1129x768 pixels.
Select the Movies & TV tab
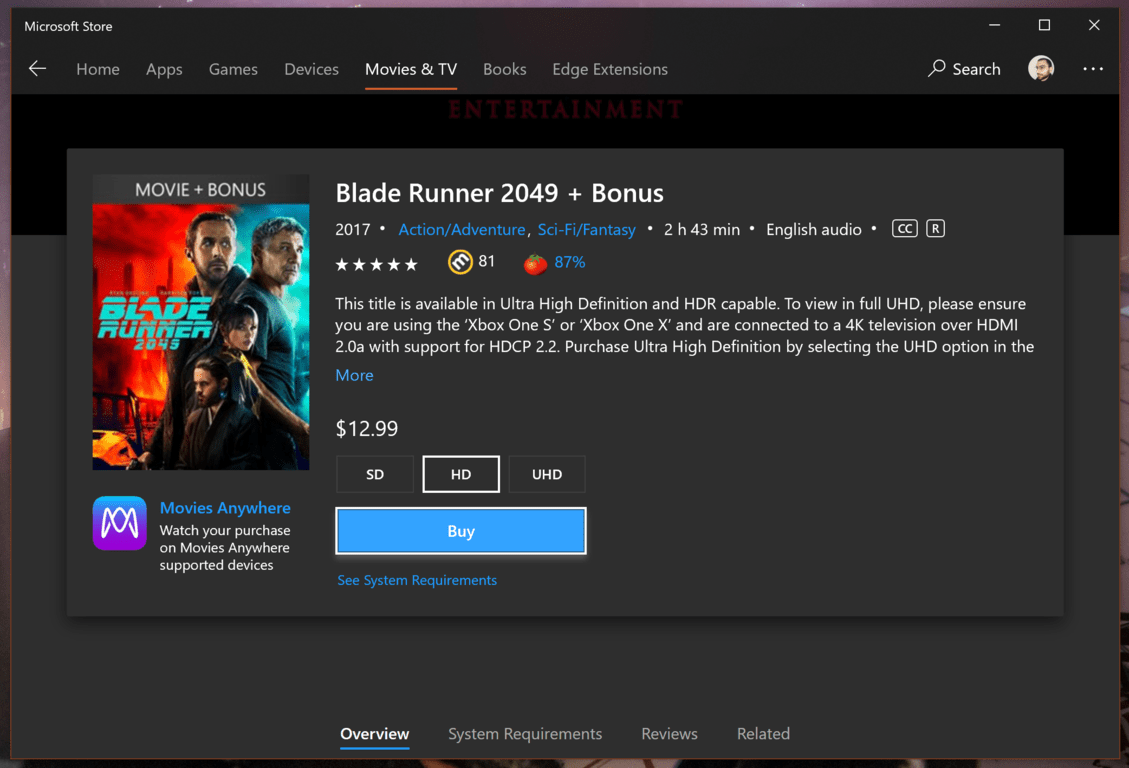pyautogui.click(x=411, y=69)
